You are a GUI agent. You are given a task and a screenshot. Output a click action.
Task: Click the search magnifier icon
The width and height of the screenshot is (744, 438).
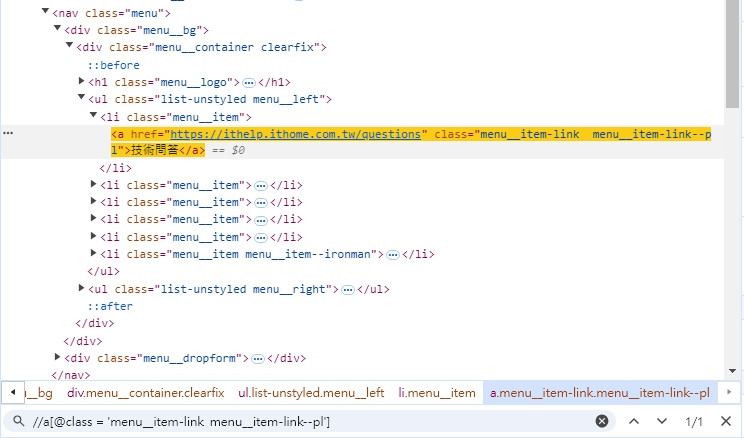tap(19, 421)
